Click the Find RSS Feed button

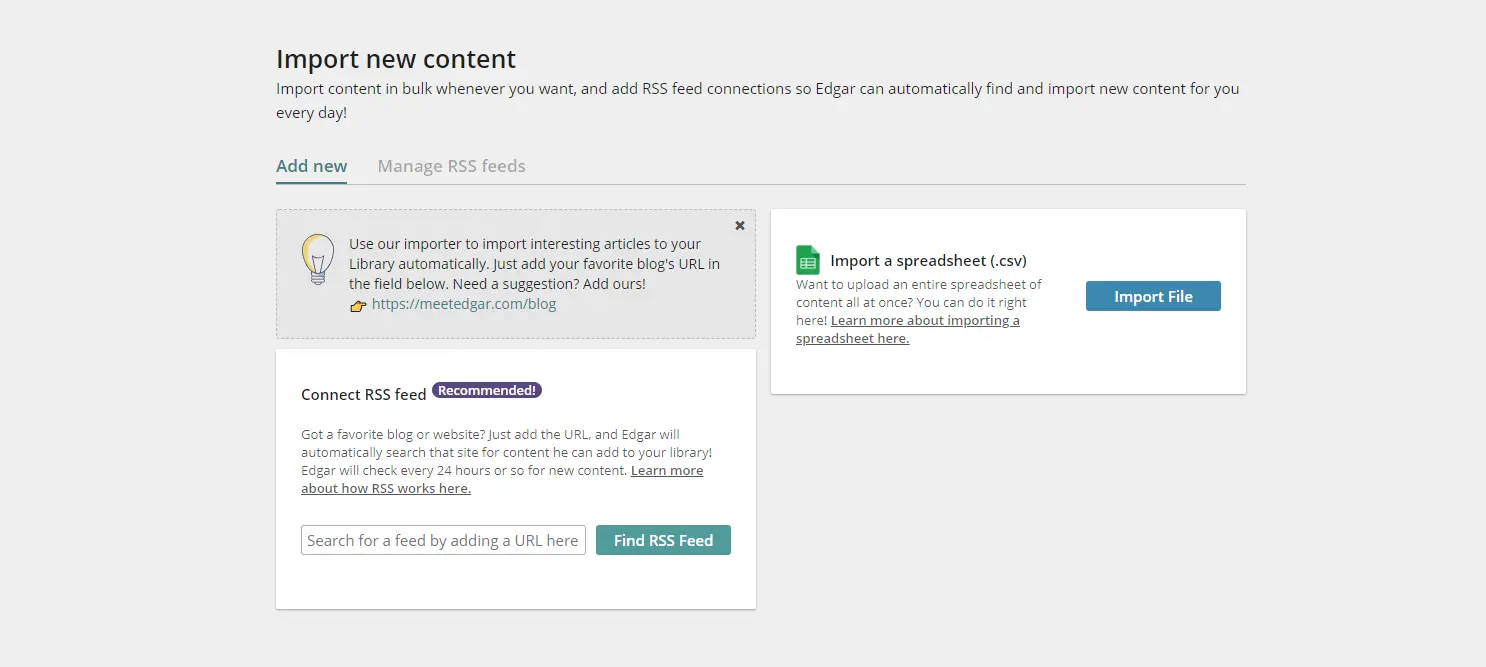pos(663,539)
